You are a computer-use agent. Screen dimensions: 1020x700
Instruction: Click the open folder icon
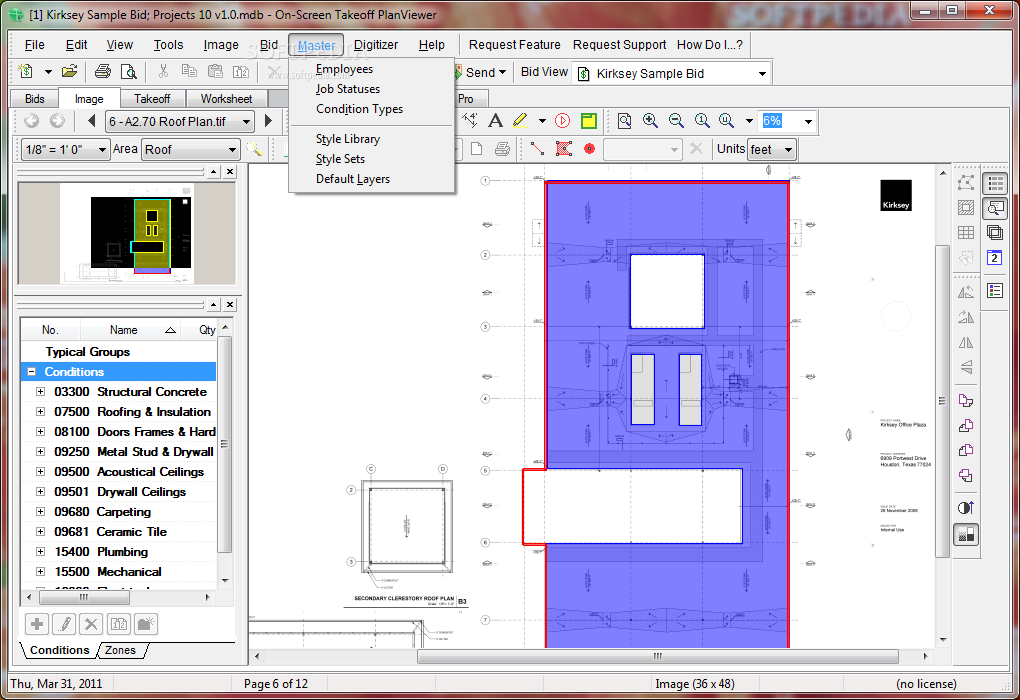coord(69,72)
